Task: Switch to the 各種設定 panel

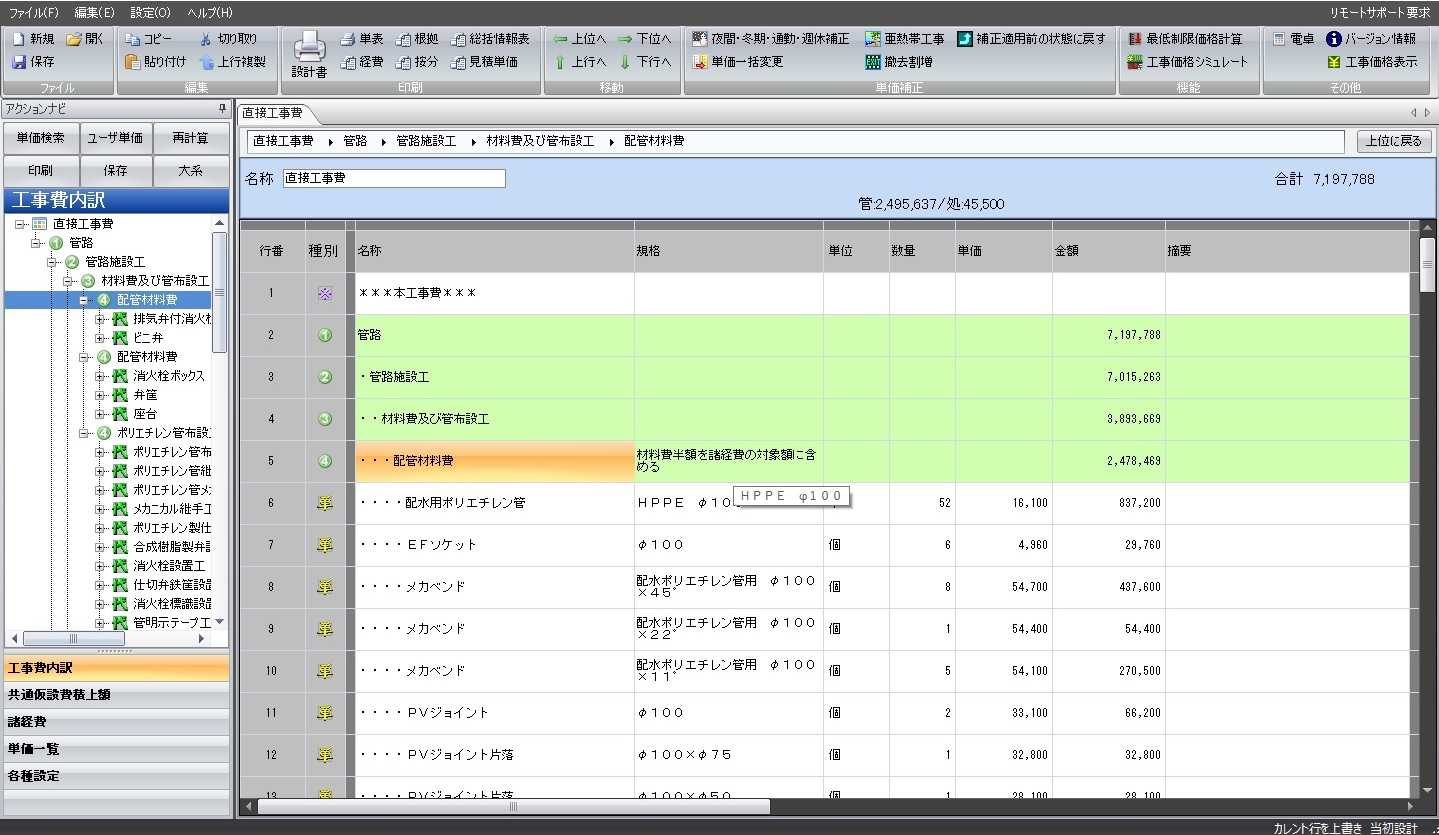Action: (116, 776)
